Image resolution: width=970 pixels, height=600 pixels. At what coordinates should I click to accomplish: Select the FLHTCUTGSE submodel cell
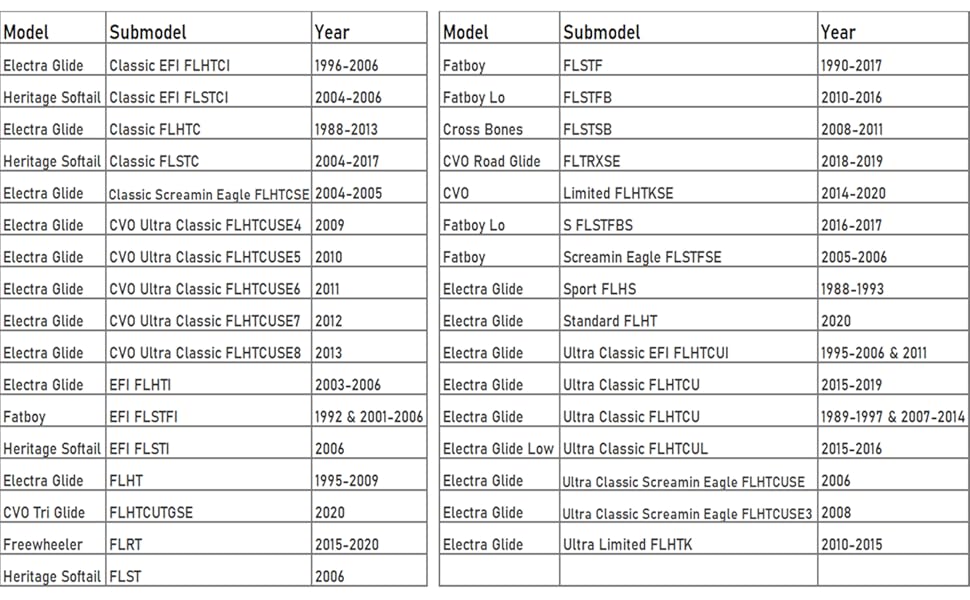pyautogui.click(x=151, y=513)
